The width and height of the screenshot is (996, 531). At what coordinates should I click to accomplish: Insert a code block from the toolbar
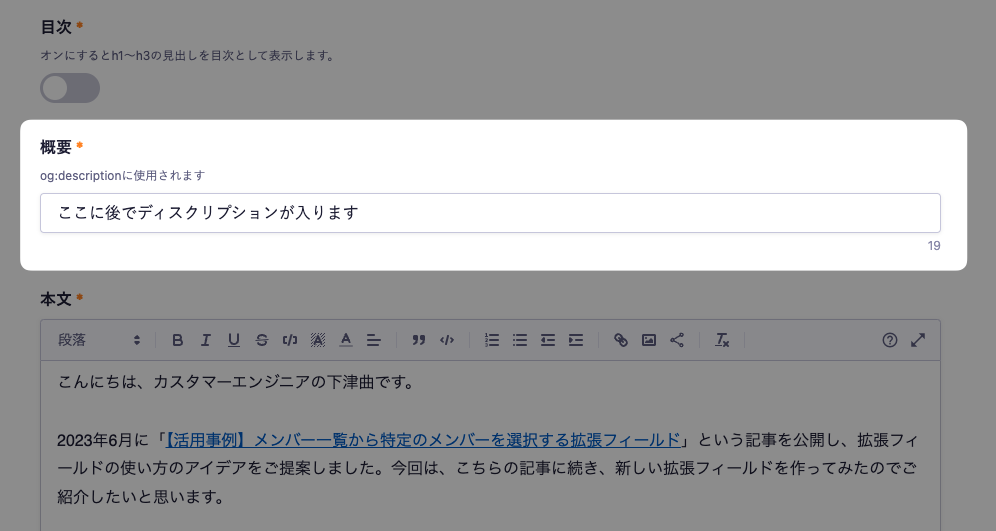pyautogui.click(x=447, y=340)
